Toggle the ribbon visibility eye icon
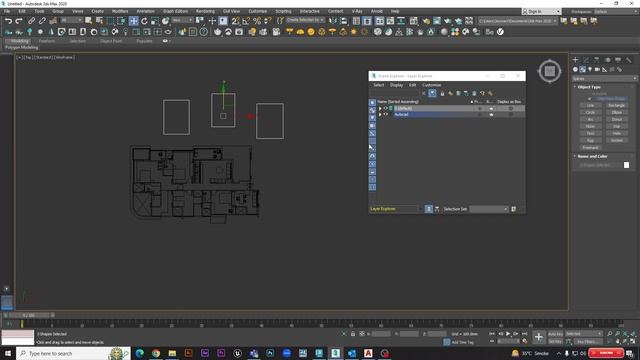This screenshot has width=640, height=360. [x=165, y=41]
